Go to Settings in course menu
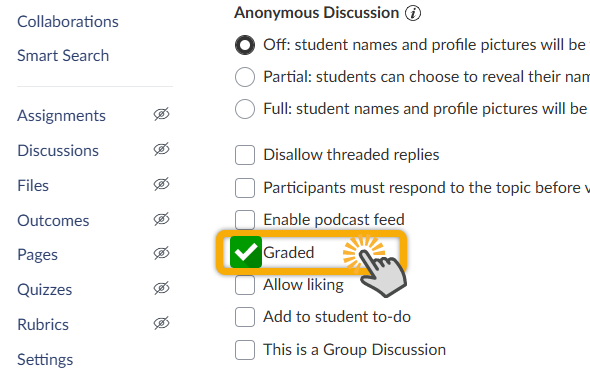Image resolution: width=590 pixels, height=371 pixels. point(45,359)
